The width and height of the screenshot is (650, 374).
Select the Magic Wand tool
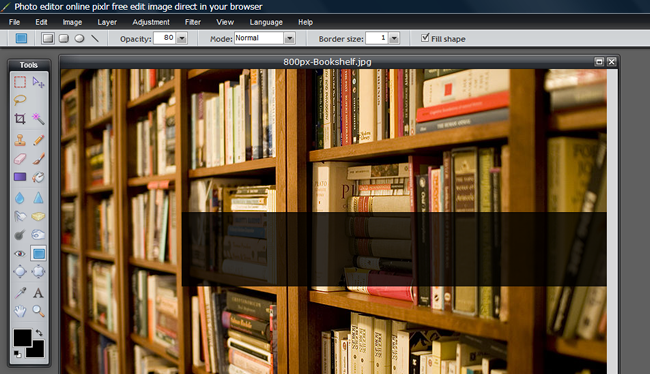coord(38,119)
